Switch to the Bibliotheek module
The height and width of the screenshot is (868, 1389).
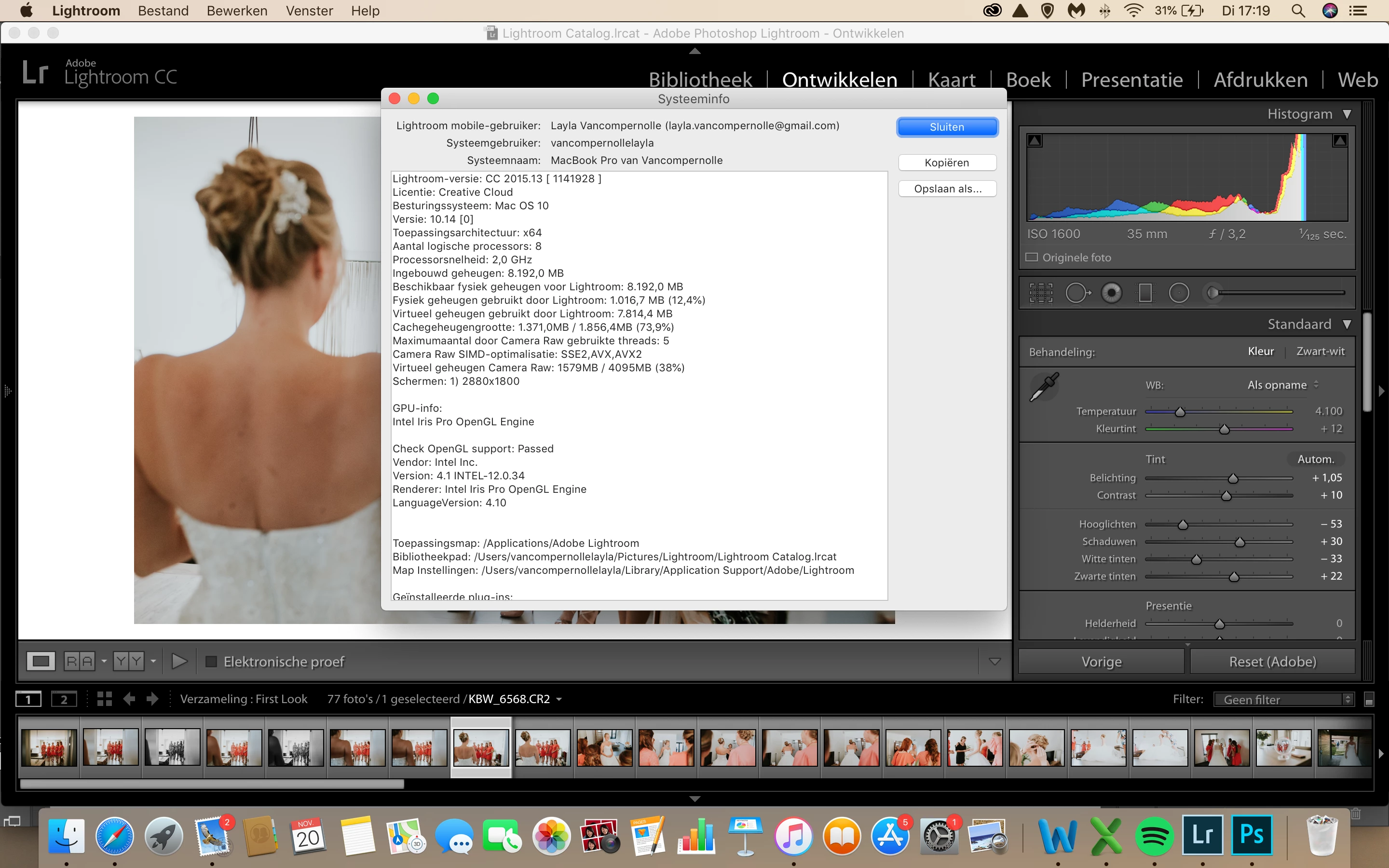[700, 79]
